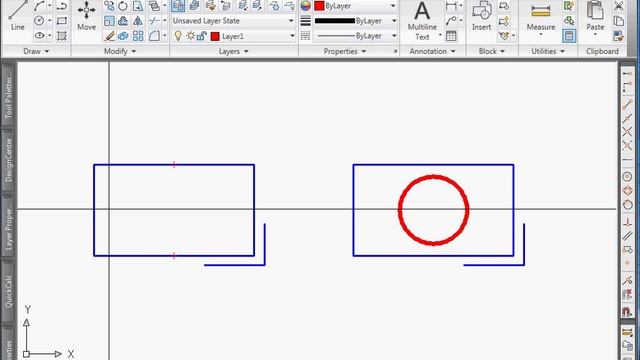Click the Insert block tool

(x=482, y=16)
